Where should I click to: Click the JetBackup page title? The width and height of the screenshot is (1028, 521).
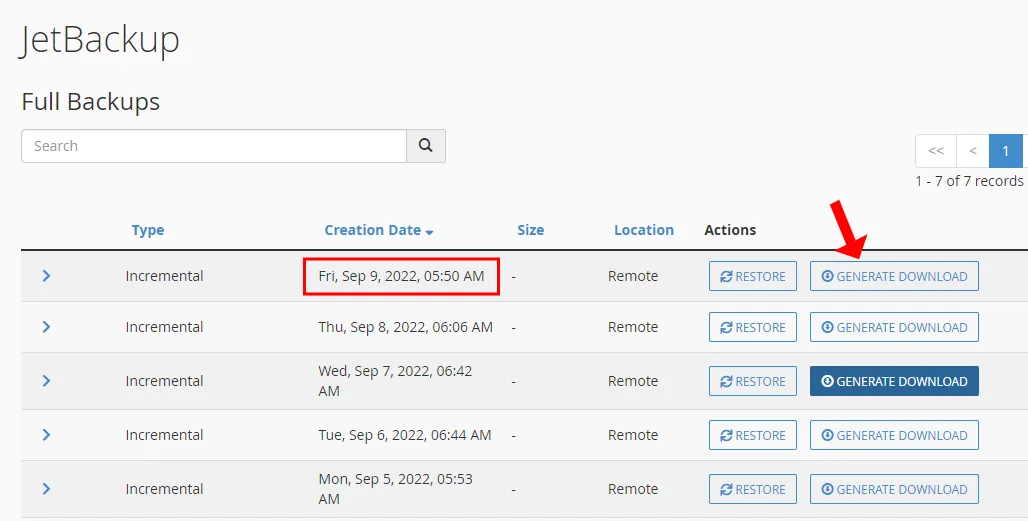pos(99,40)
